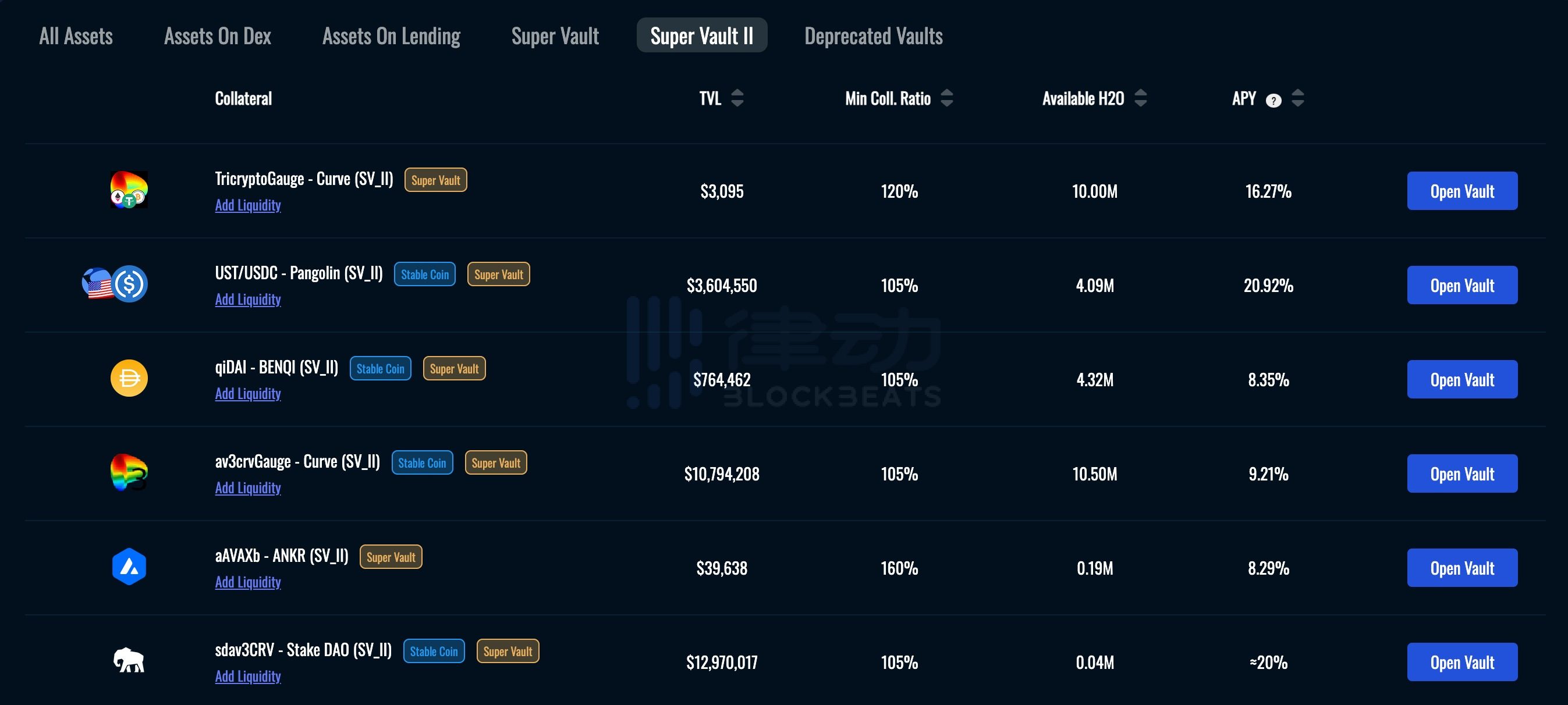Open Vault for sdav3CRV Stake DAO
The image size is (1568, 705).
[1461, 662]
